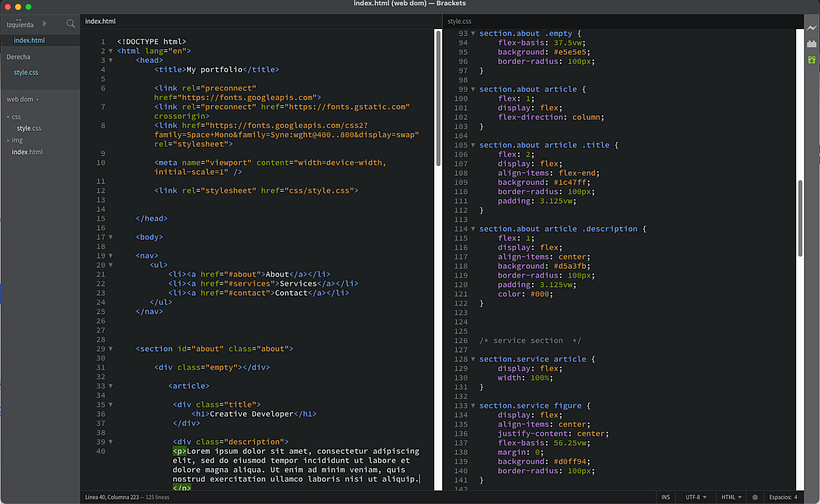The height and width of the screenshot is (504, 820).
Task: Open style.css inside the css folder
Action: 29,128
